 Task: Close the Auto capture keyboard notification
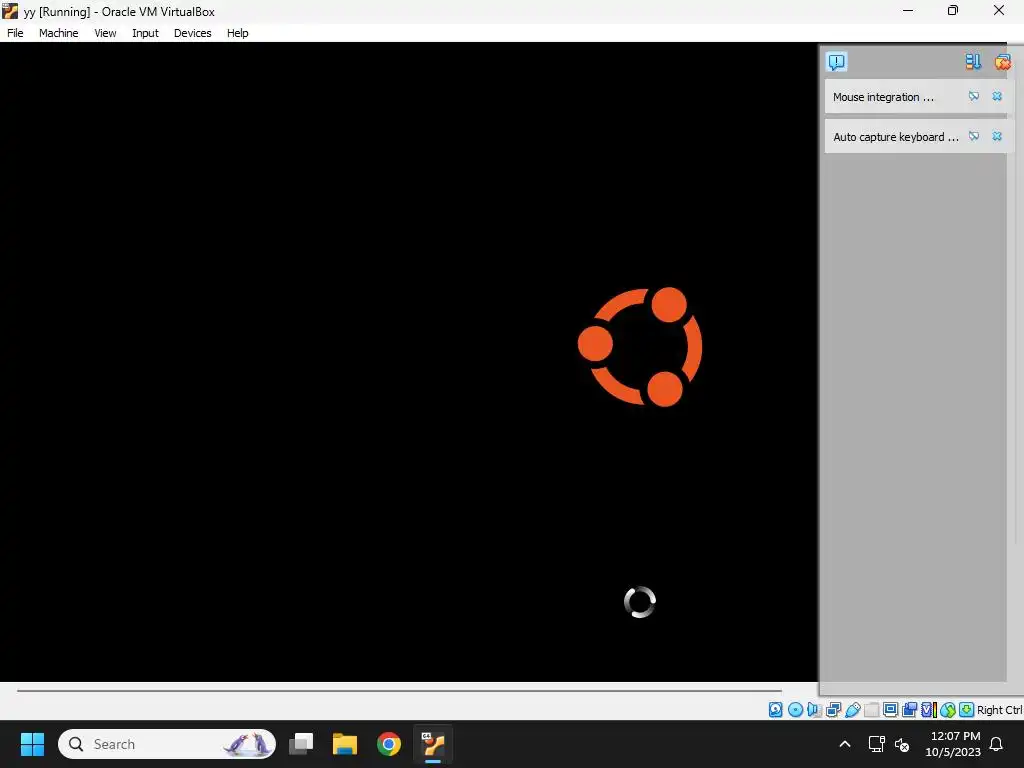997,136
